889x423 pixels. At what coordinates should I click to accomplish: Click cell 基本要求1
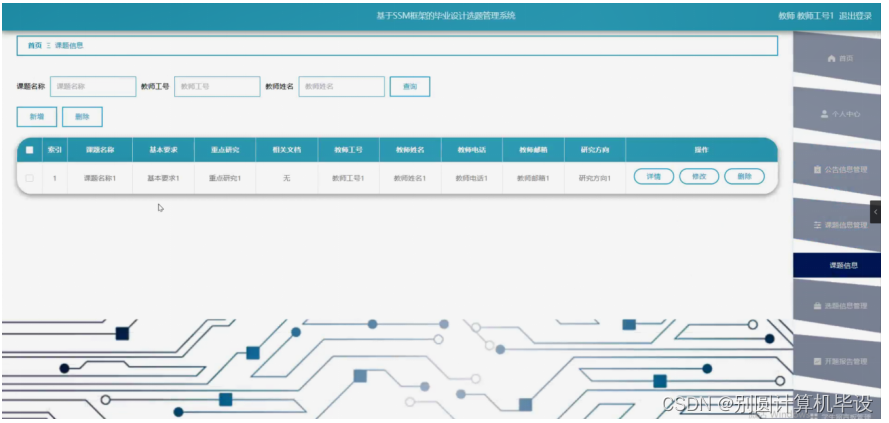(x=163, y=178)
